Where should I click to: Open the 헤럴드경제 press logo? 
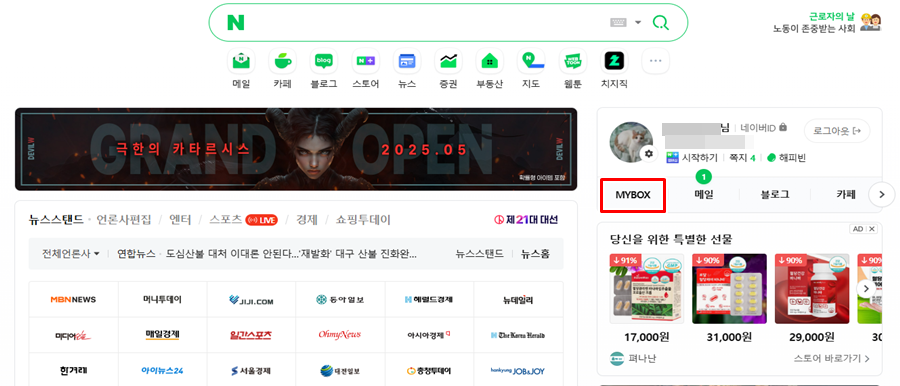[429, 299]
